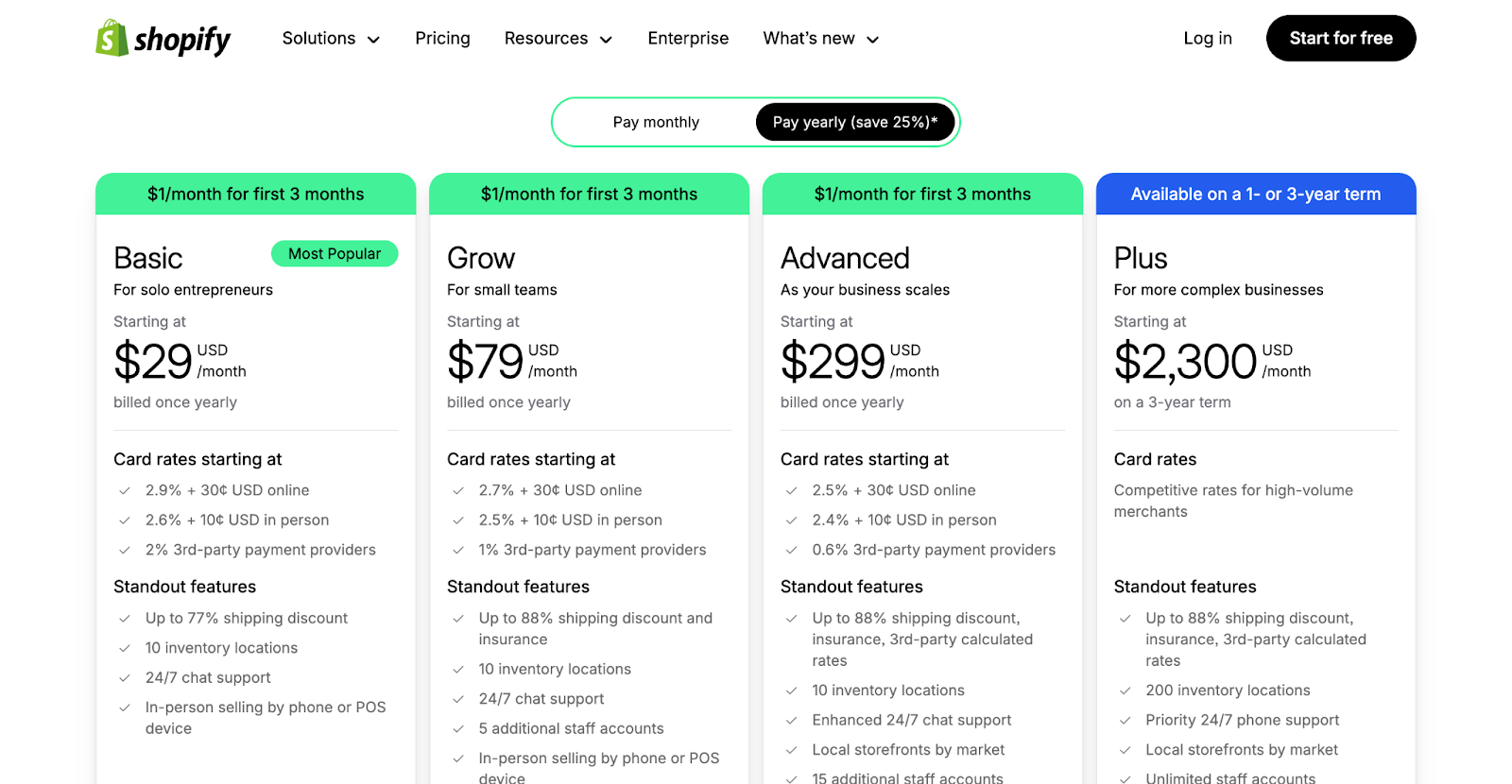Click 'As your business scales' subtitle

click(x=865, y=290)
